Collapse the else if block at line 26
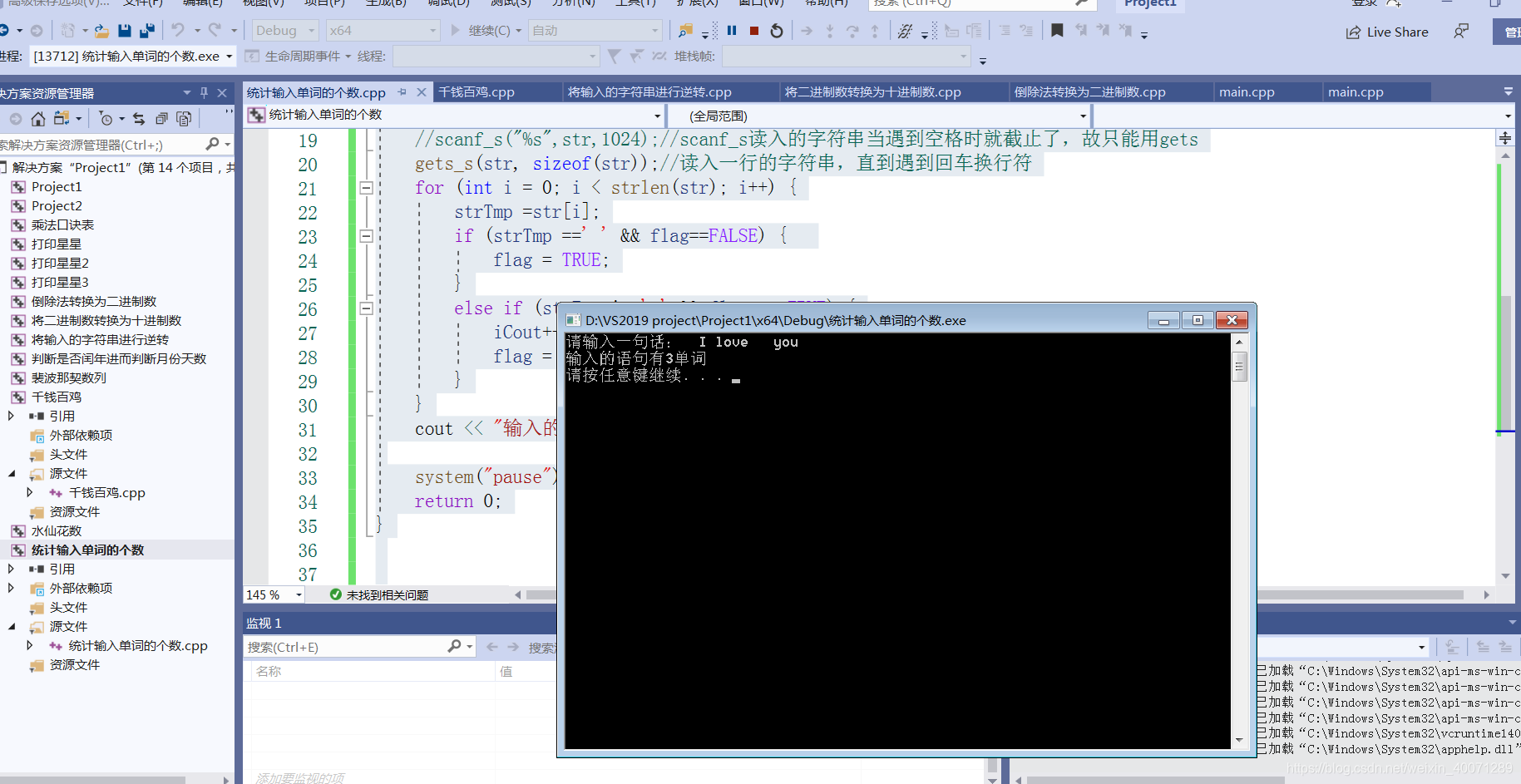This screenshot has width=1521, height=784. (x=366, y=308)
